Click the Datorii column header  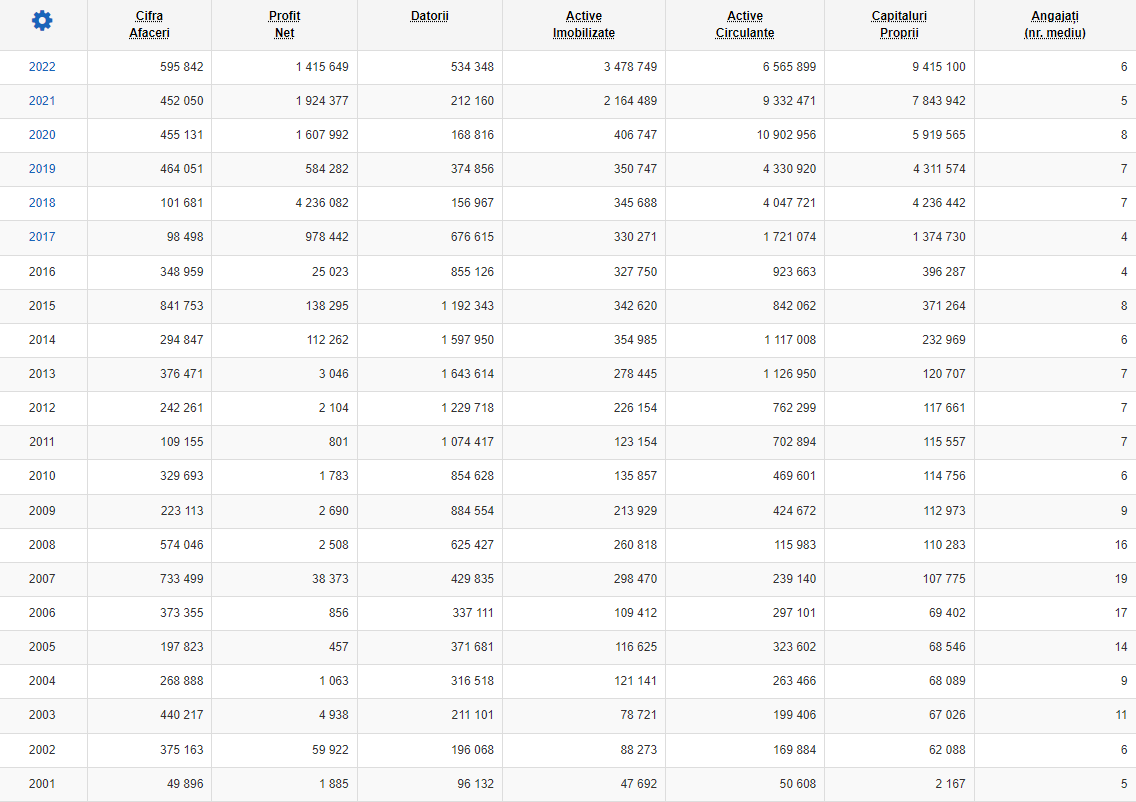pos(430,16)
